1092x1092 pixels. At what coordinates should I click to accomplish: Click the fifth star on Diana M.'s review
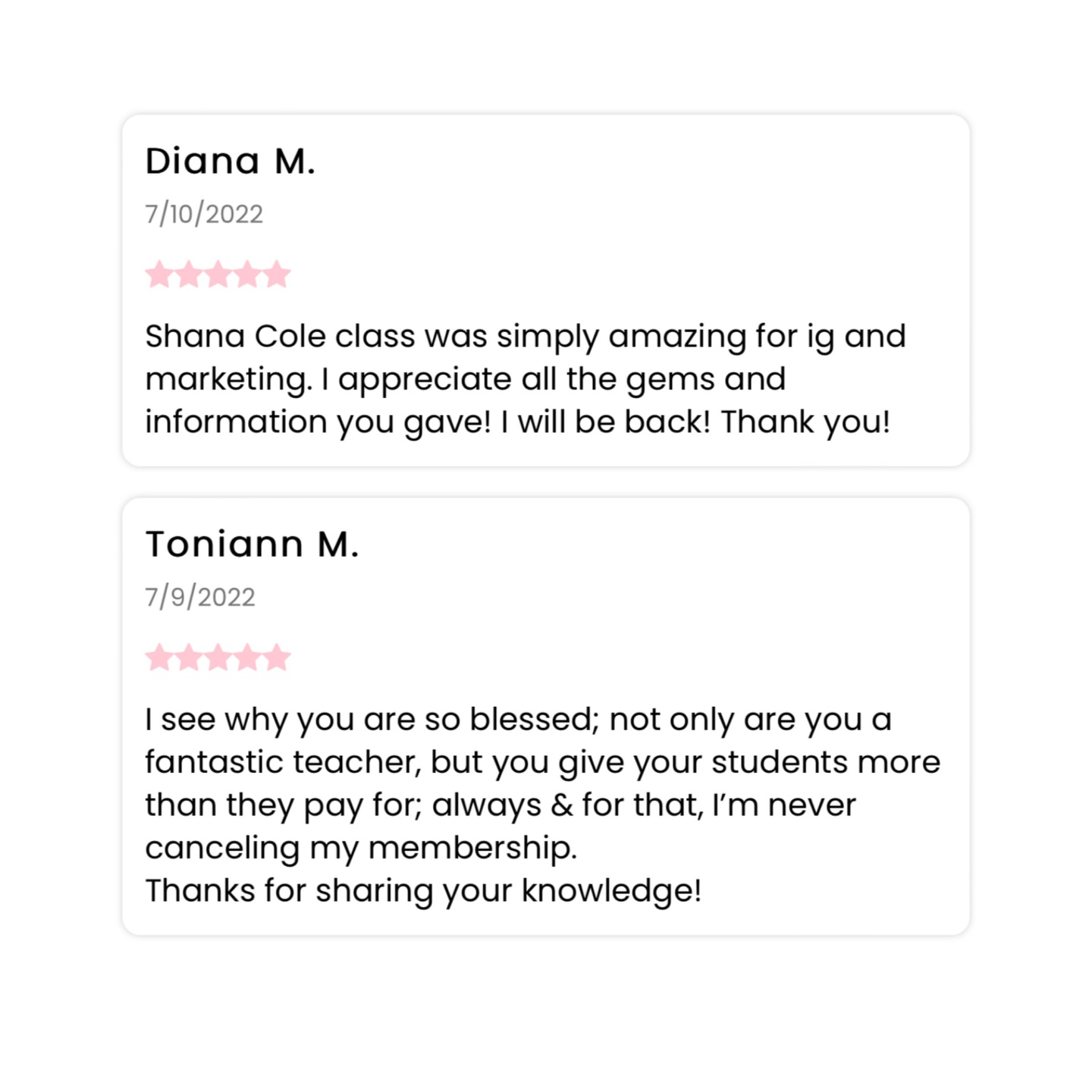(x=277, y=275)
